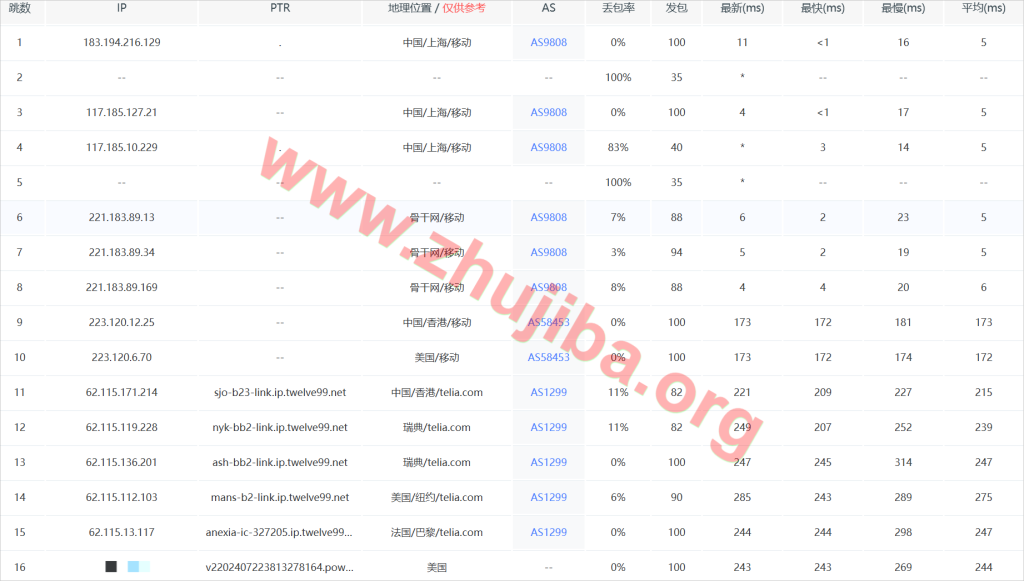Open the AS9808 link for IP 117.185.127.21

pyautogui.click(x=548, y=113)
